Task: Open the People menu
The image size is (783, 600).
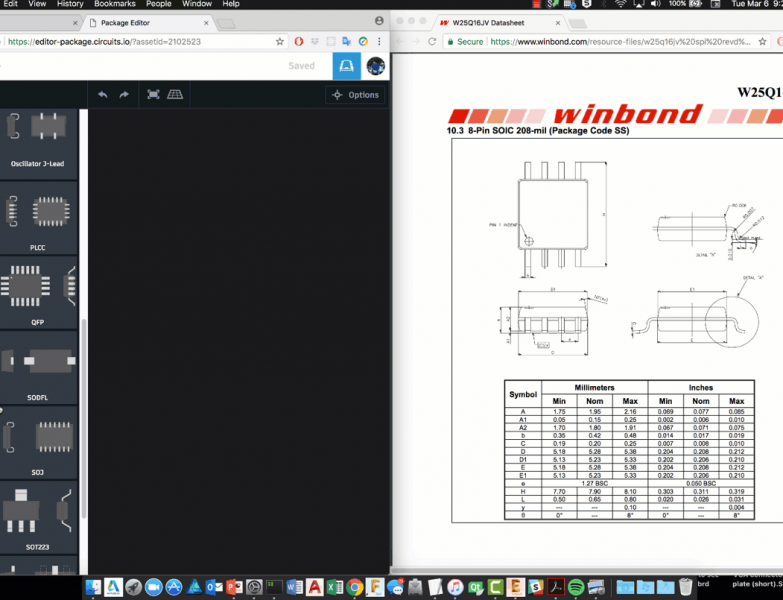Action: click(x=159, y=3)
